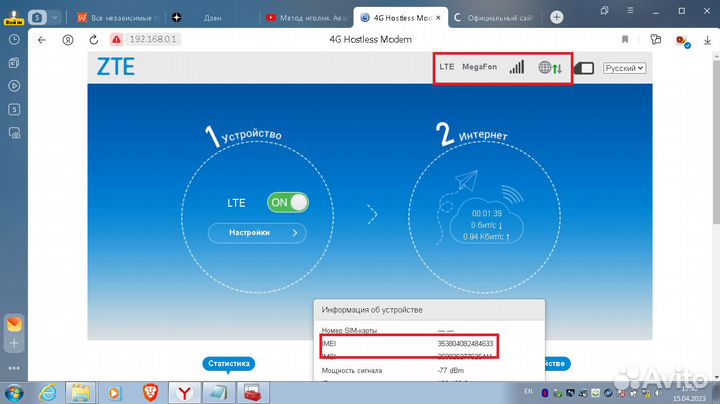Image resolution: width=720 pixels, height=404 pixels.
Task: Open File Explorer folder in the taskbar
Action: (x=81, y=393)
